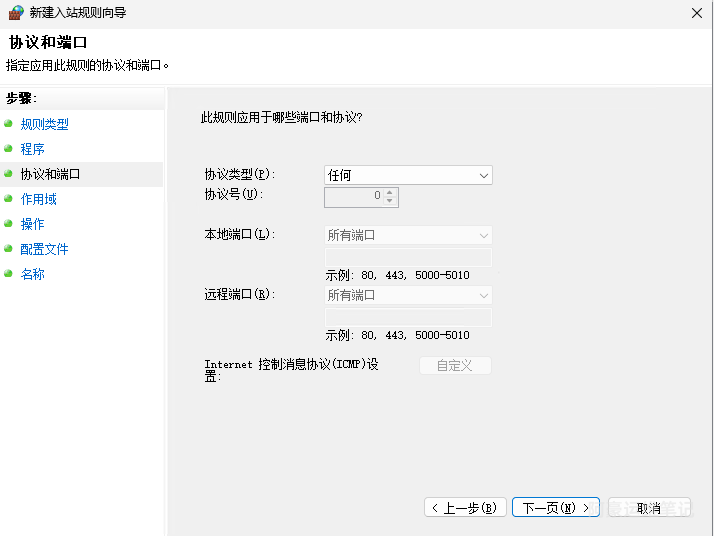Viewport: 714px width, 536px height.
Task: Click inside the 协议号 number field
Action: pos(353,196)
